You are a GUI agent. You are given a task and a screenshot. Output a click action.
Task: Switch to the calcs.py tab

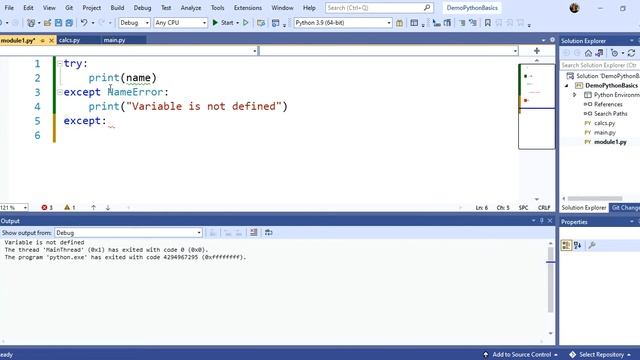(69, 40)
